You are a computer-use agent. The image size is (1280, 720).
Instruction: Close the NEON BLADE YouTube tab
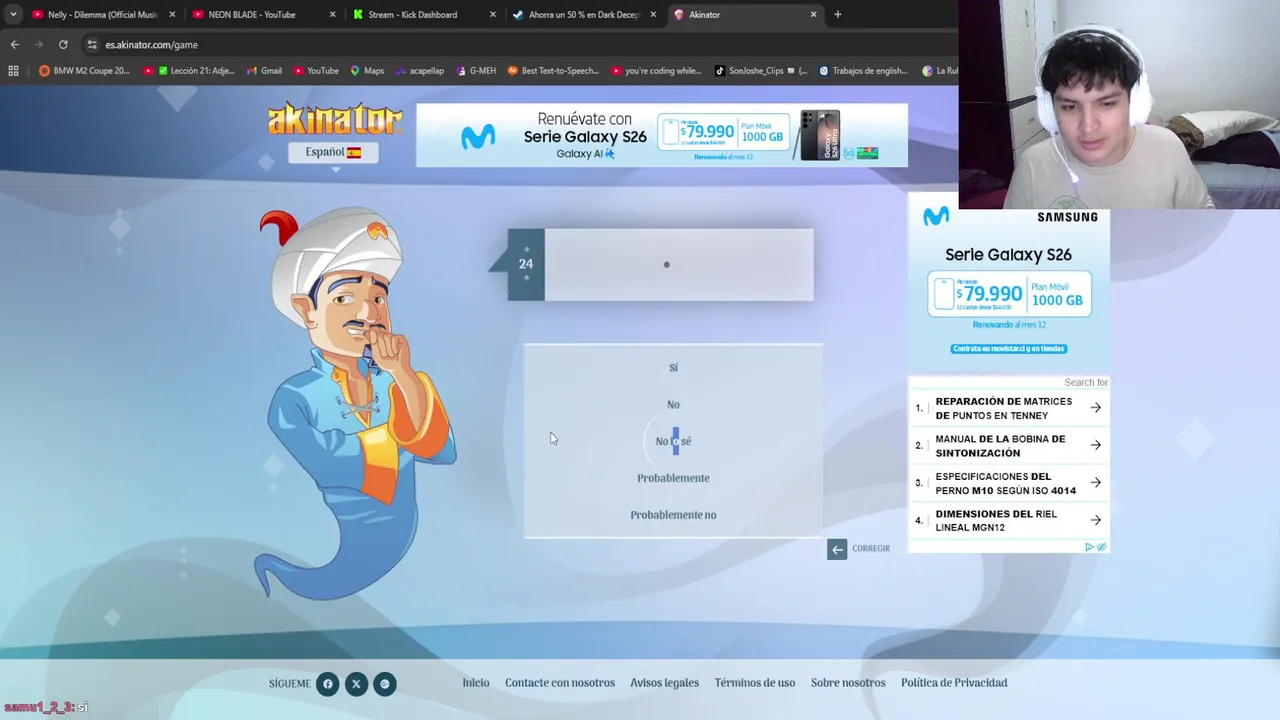[332, 14]
